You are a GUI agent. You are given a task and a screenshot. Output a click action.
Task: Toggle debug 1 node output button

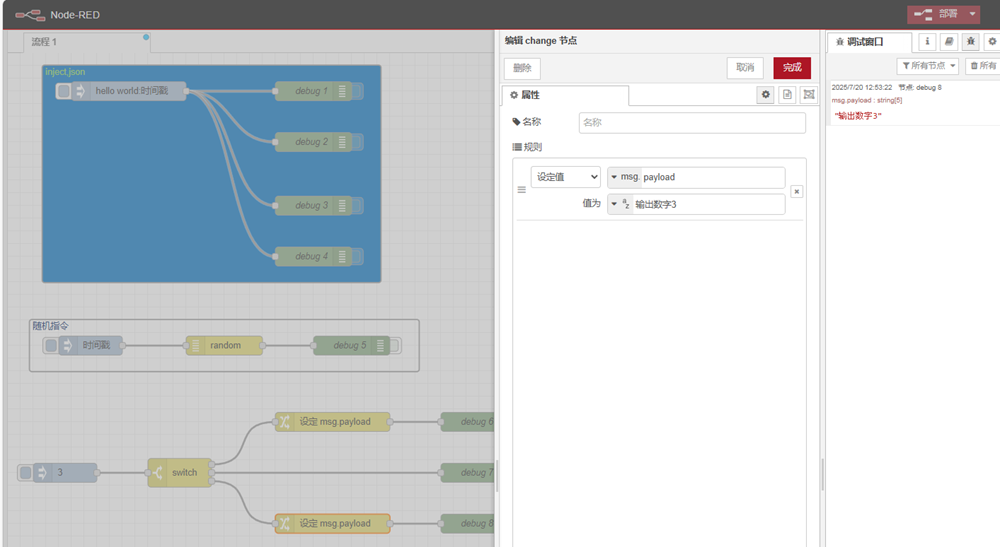point(358,91)
